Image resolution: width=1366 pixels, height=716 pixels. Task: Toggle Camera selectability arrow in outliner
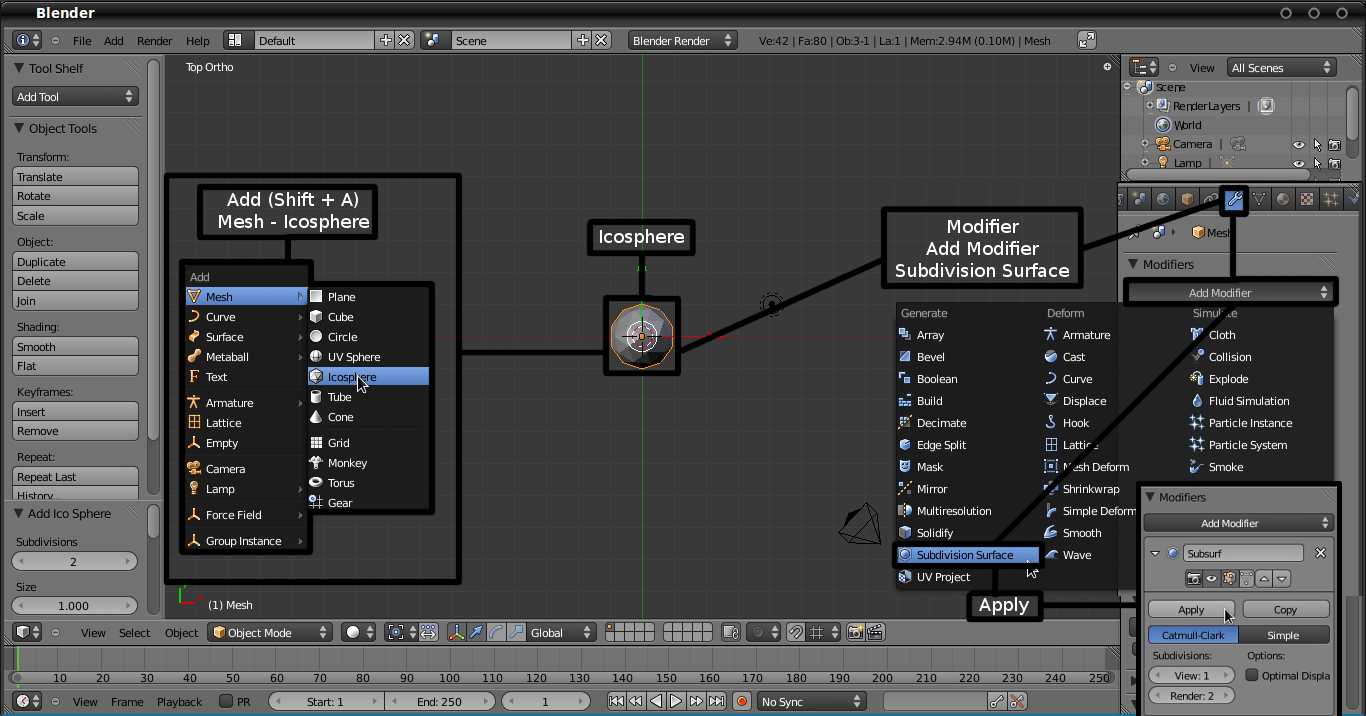coord(1317,144)
